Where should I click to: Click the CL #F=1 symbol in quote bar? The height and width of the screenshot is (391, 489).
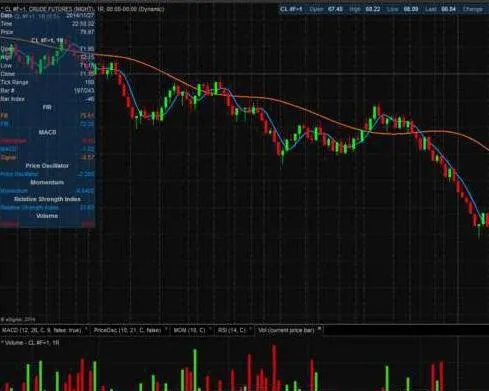(x=291, y=9)
